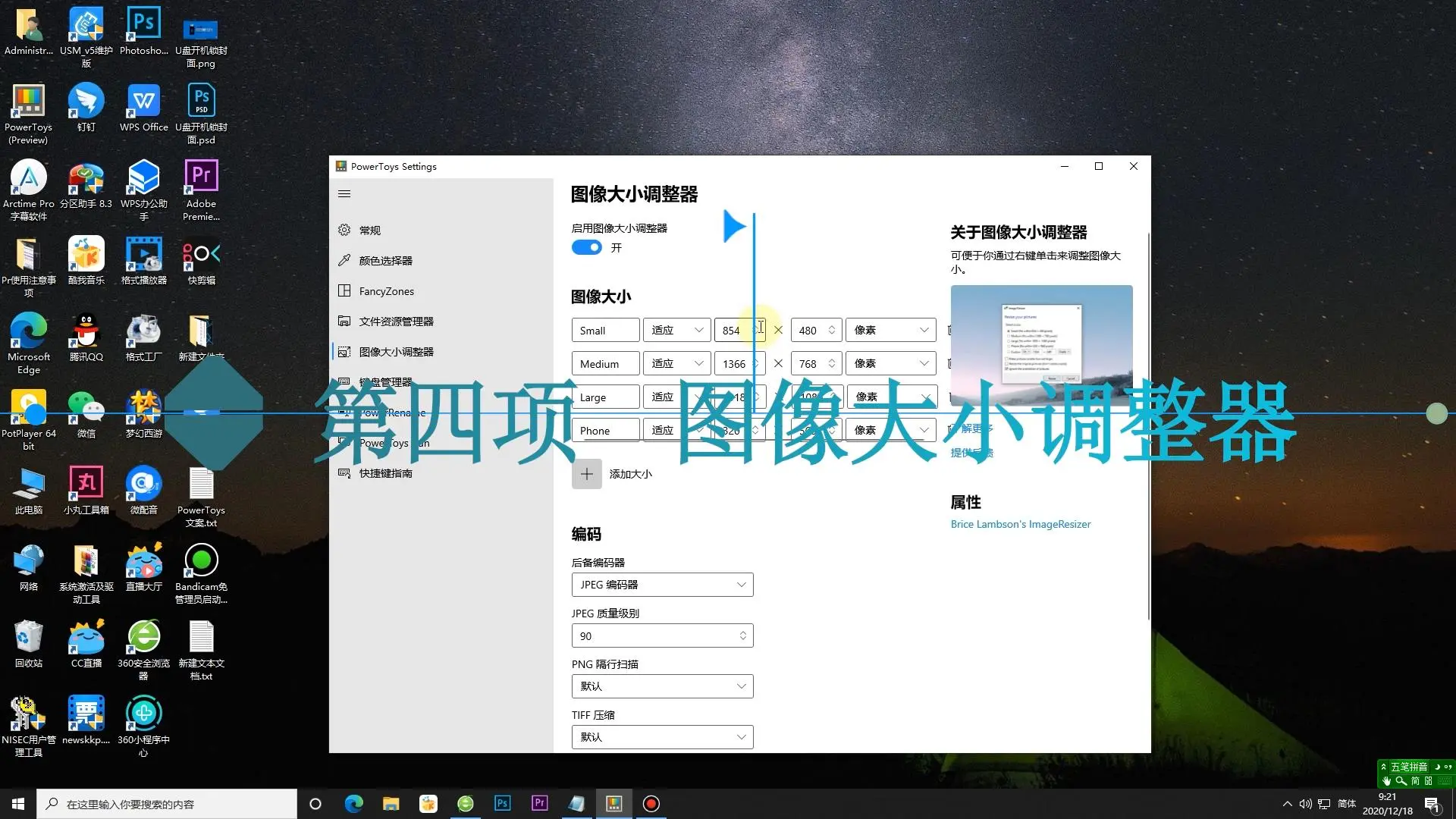Open Microsoft Edge desktop icon
The image size is (1456, 819).
click(x=29, y=344)
